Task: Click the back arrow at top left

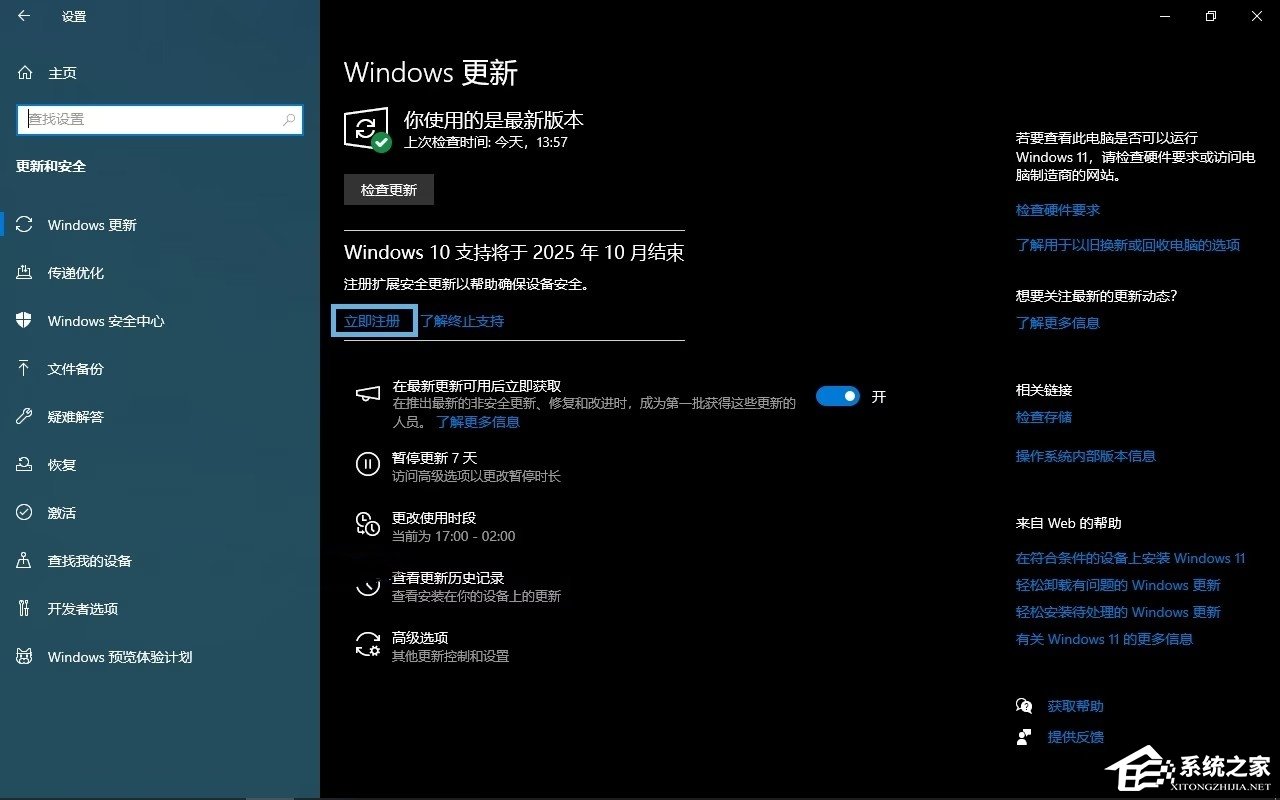Action: pyautogui.click(x=22, y=16)
